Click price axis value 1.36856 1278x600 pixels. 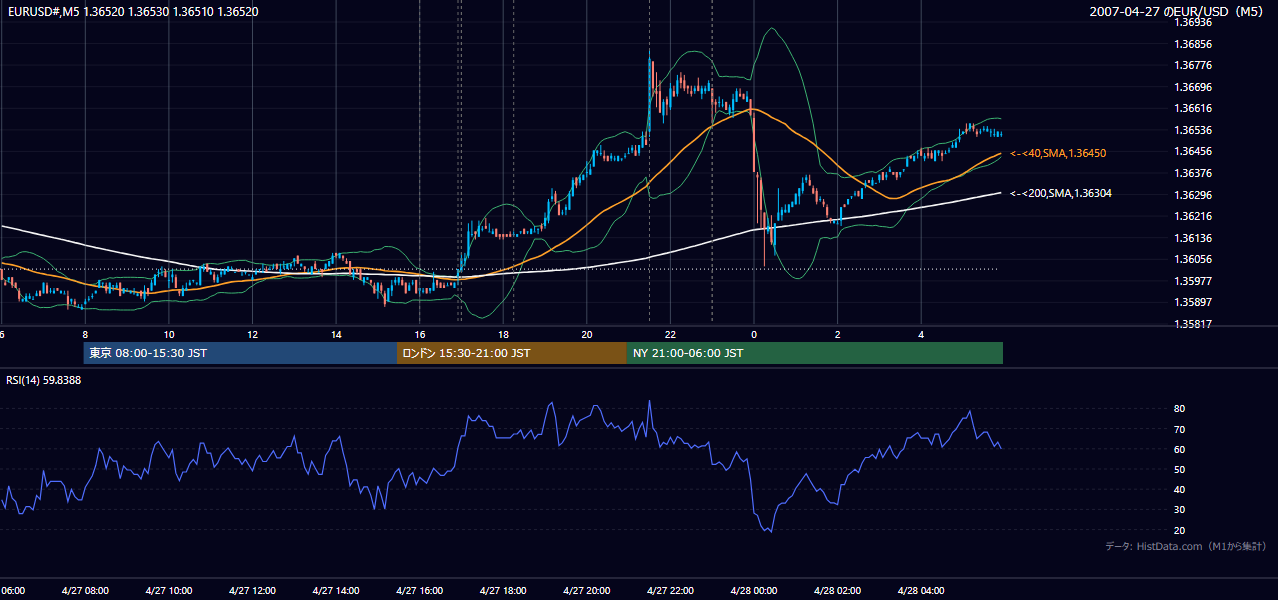[x=1193, y=44]
